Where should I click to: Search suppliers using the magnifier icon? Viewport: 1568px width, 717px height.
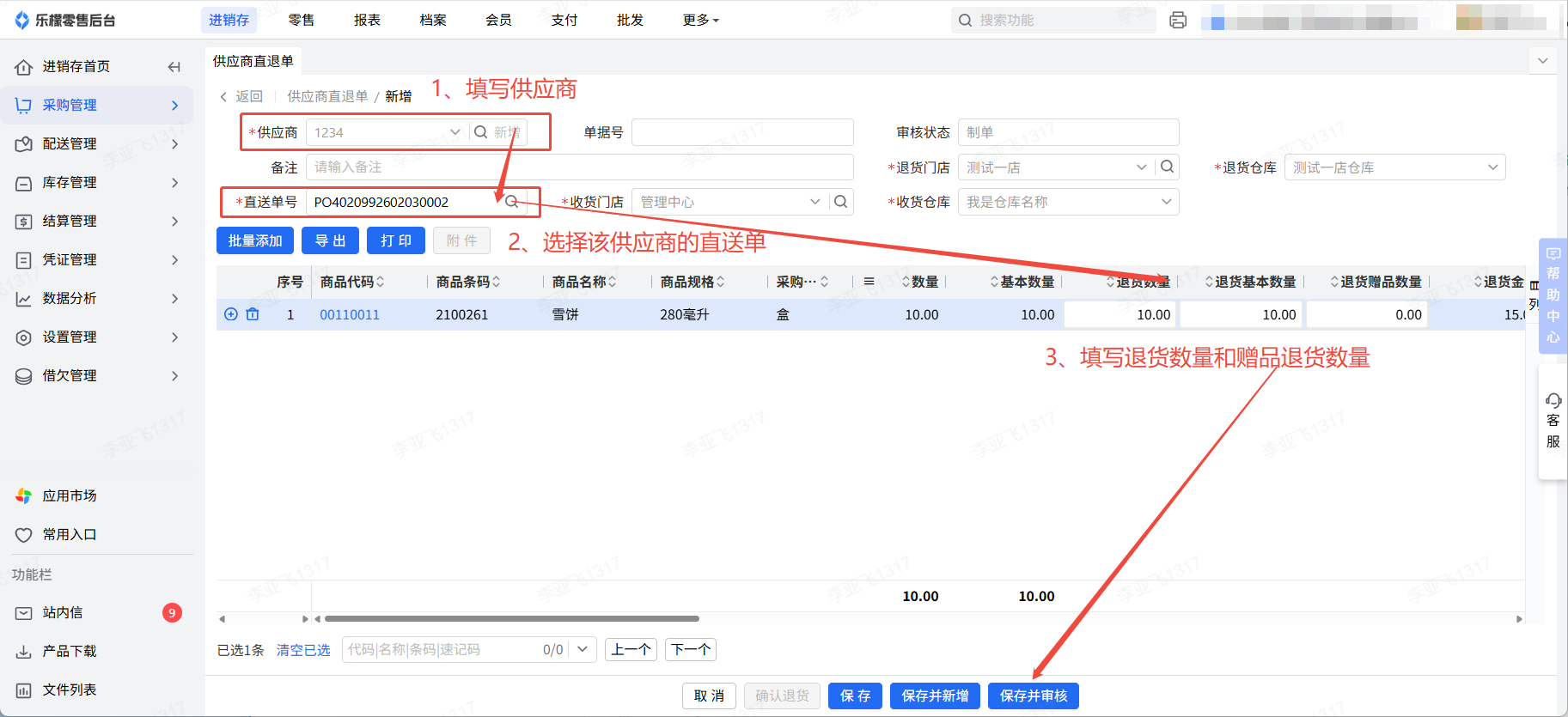click(x=481, y=132)
